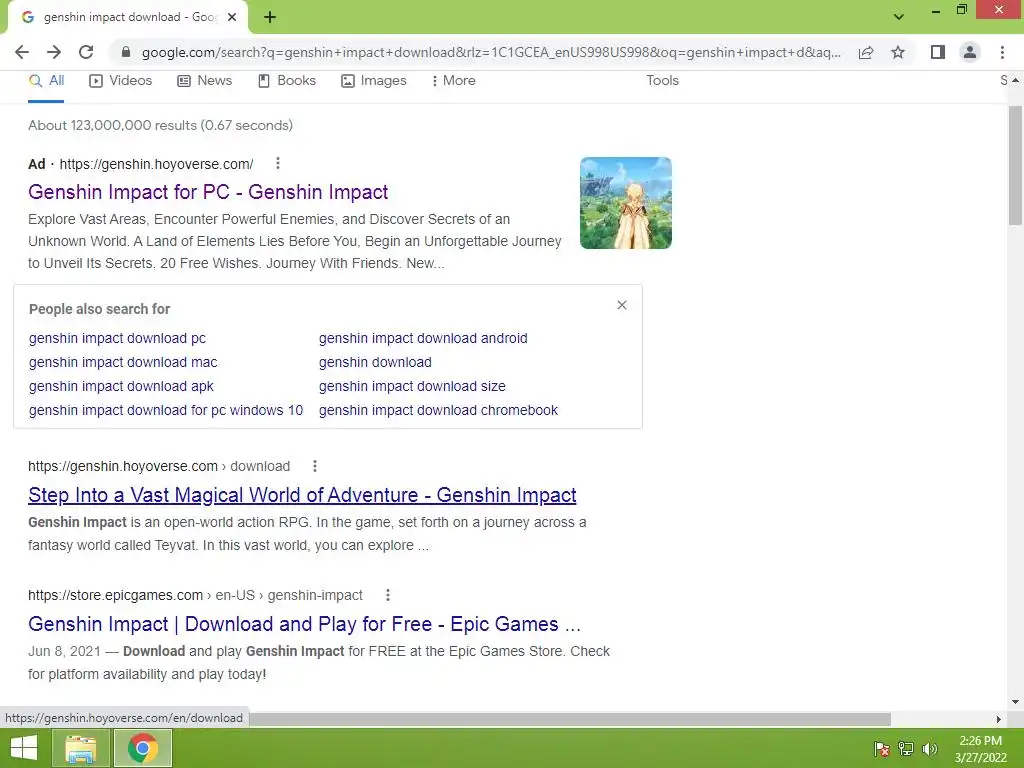The height and width of the screenshot is (768, 1024).
Task: Open the search Tools options
Action: (662, 80)
